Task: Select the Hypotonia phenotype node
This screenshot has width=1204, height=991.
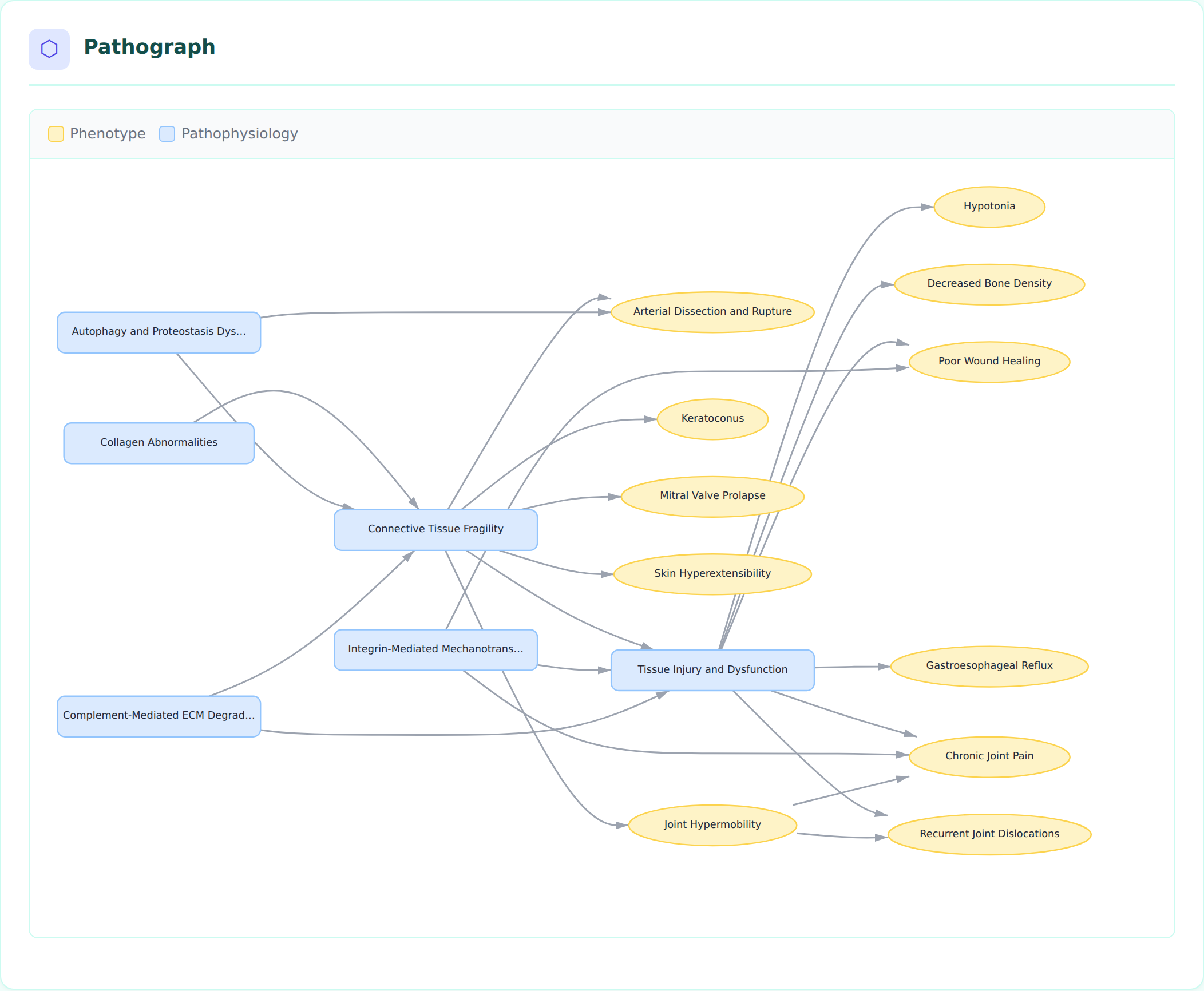Action: tap(989, 207)
